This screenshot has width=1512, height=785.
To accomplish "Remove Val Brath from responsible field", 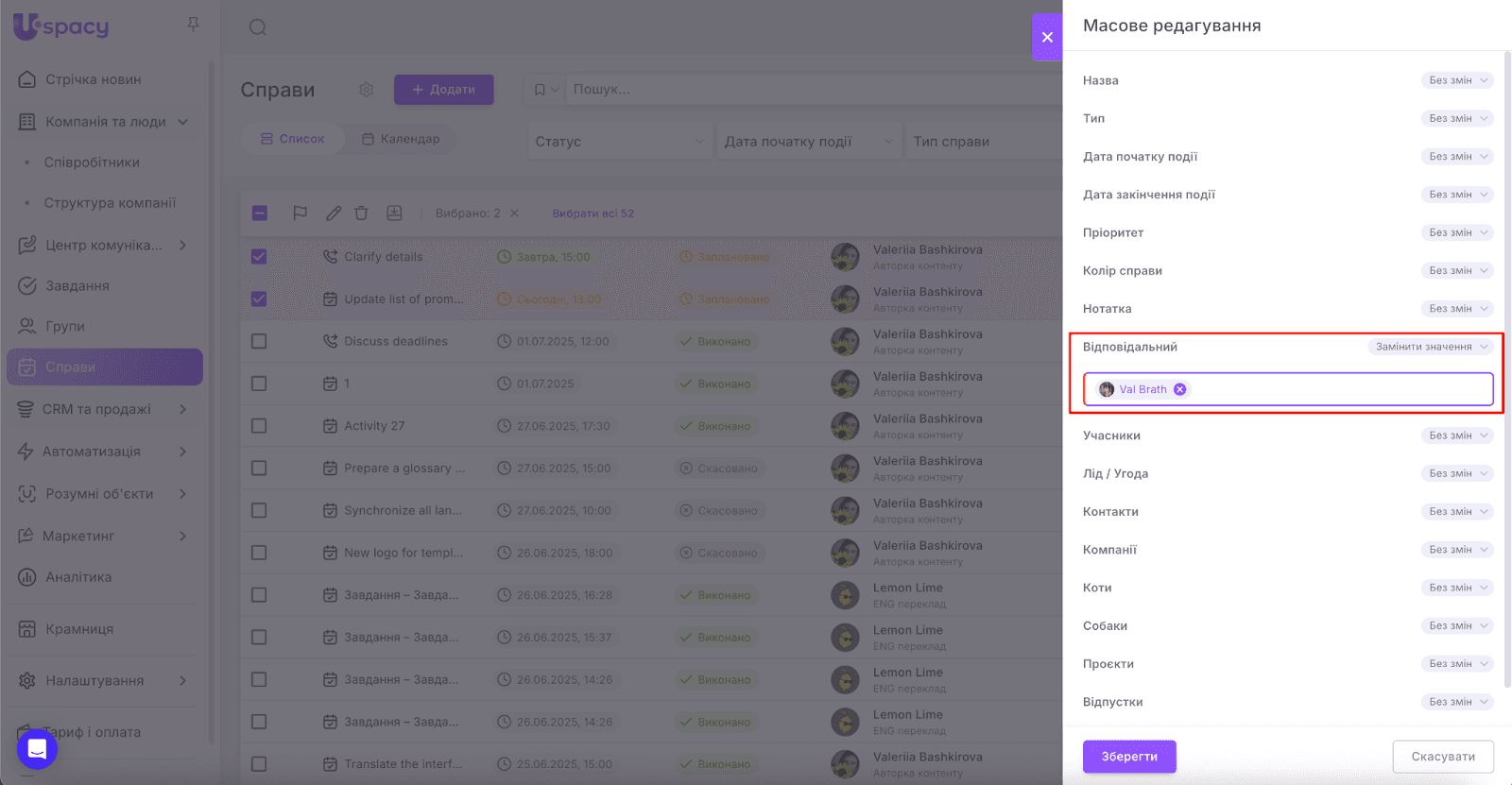I will 1180,389.
